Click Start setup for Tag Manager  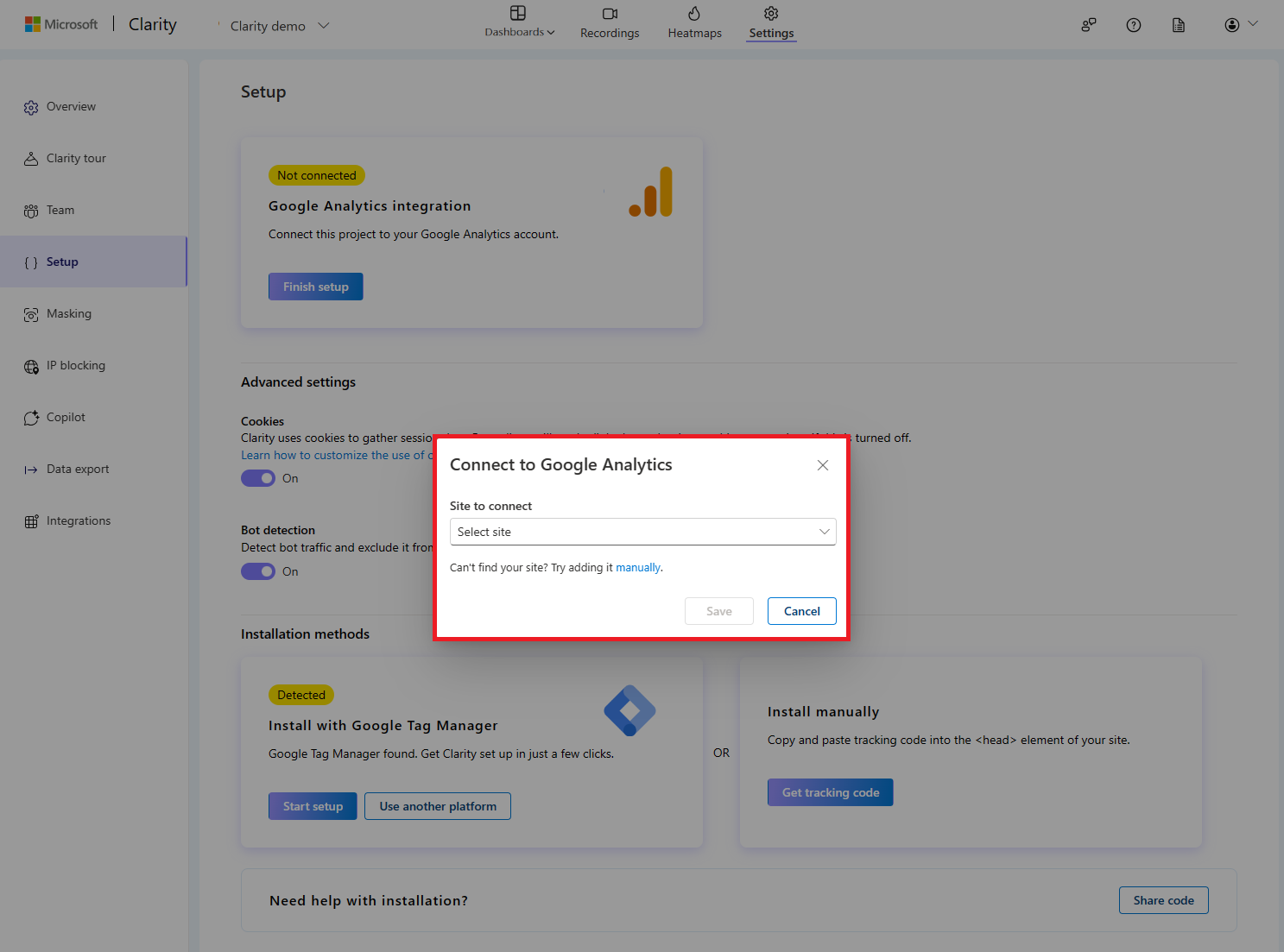313,806
